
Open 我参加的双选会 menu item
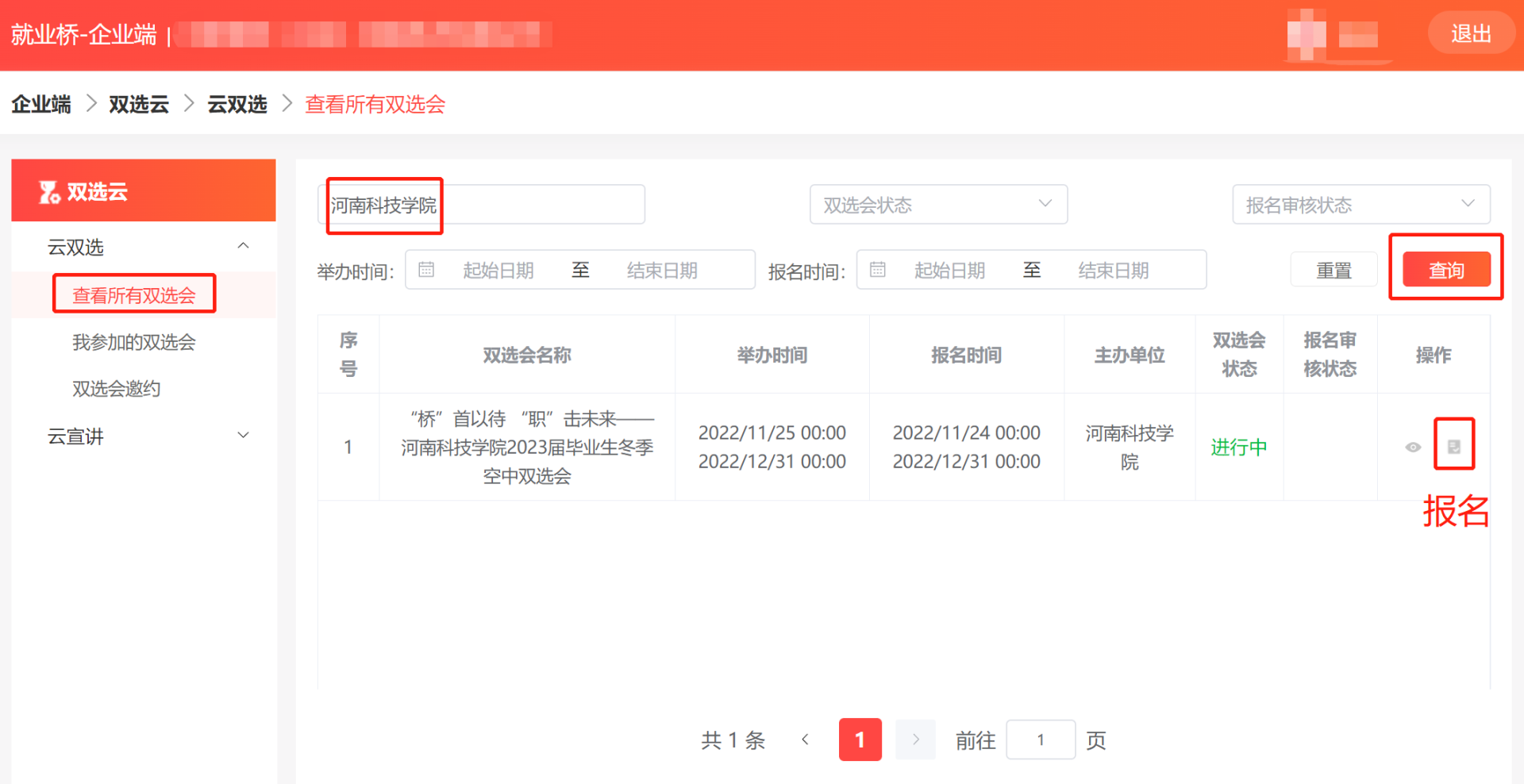pos(134,342)
